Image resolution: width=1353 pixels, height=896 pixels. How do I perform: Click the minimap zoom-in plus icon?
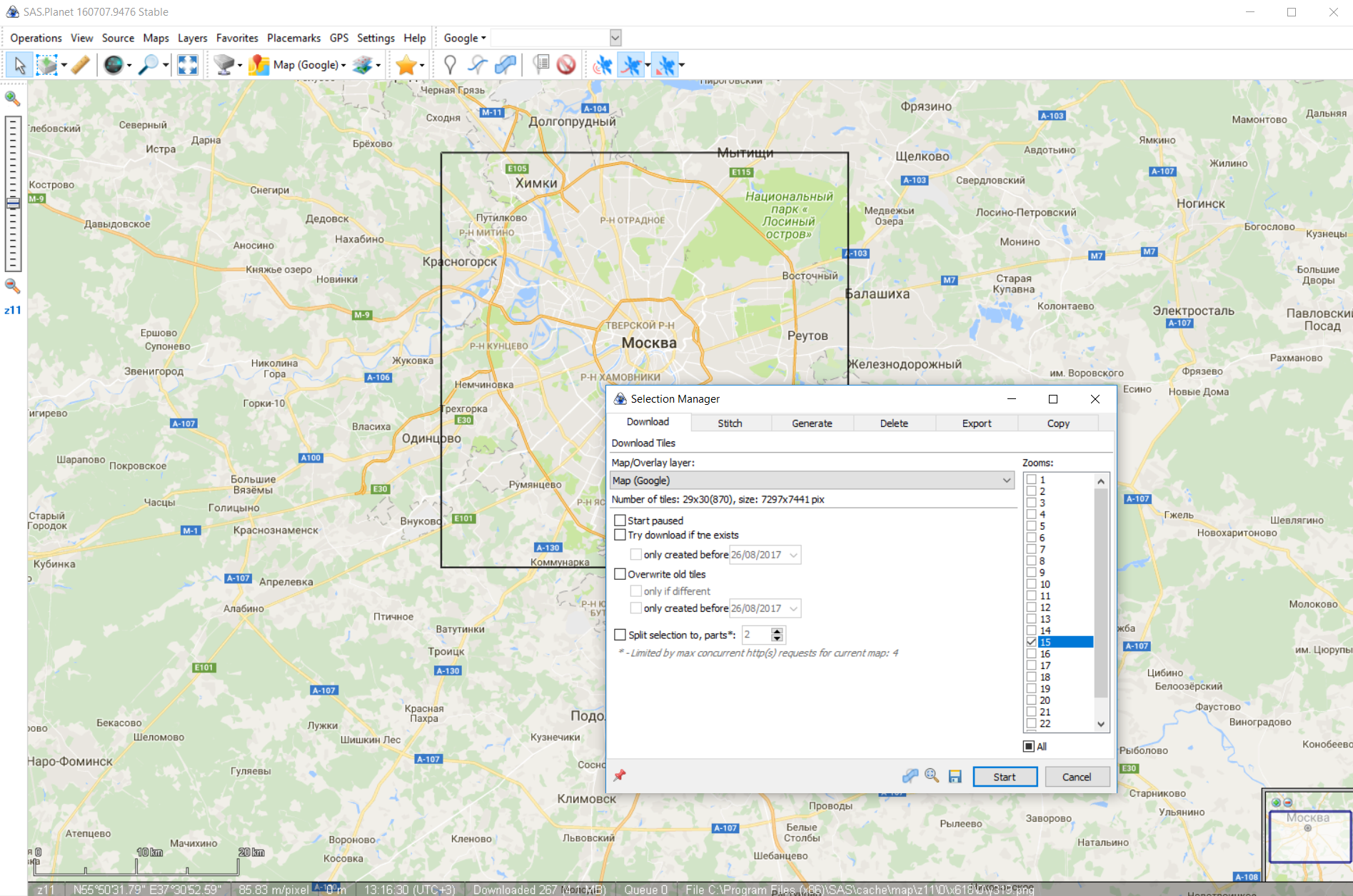1276,802
